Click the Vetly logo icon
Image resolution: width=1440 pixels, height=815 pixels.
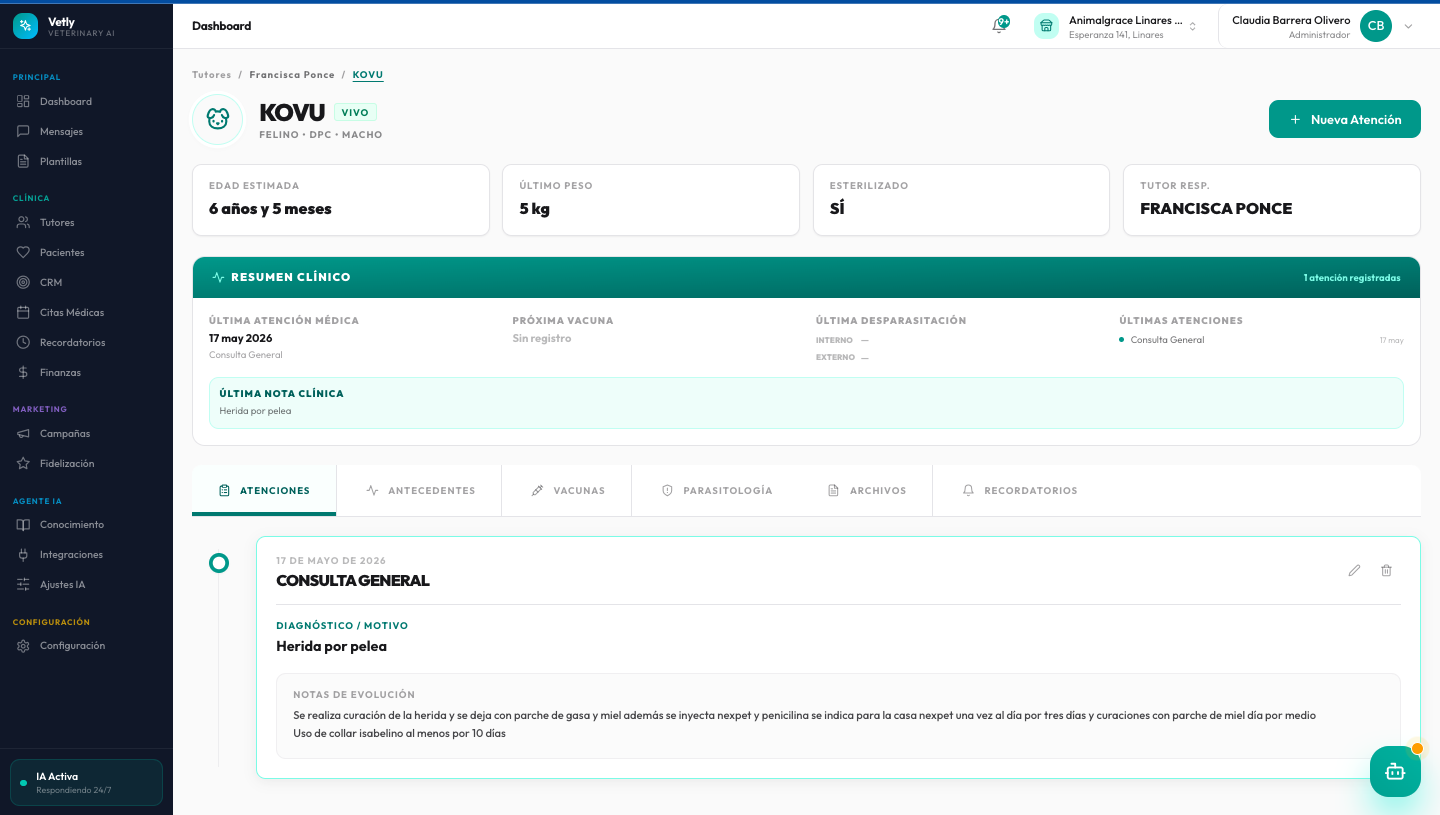tap(25, 26)
